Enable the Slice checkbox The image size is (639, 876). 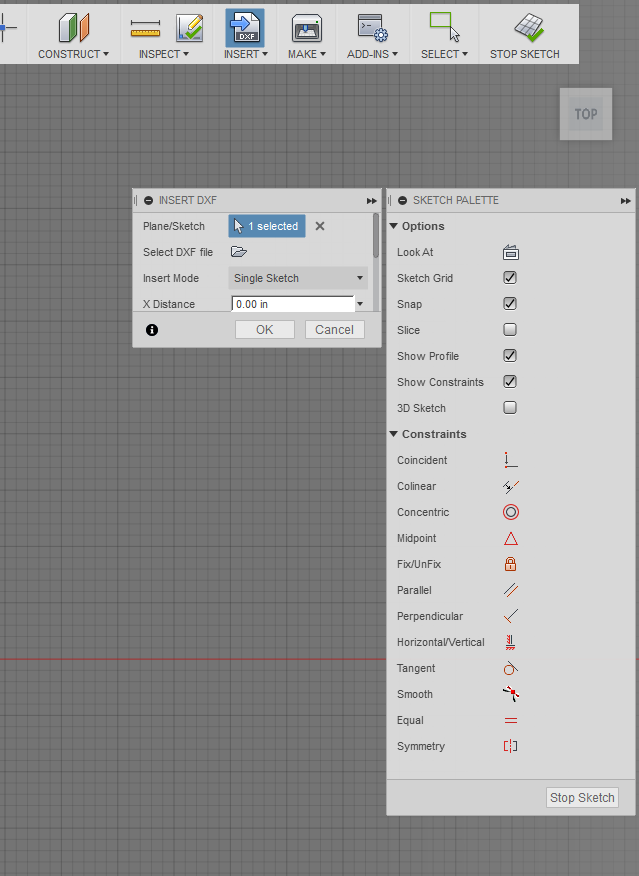coord(510,330)
